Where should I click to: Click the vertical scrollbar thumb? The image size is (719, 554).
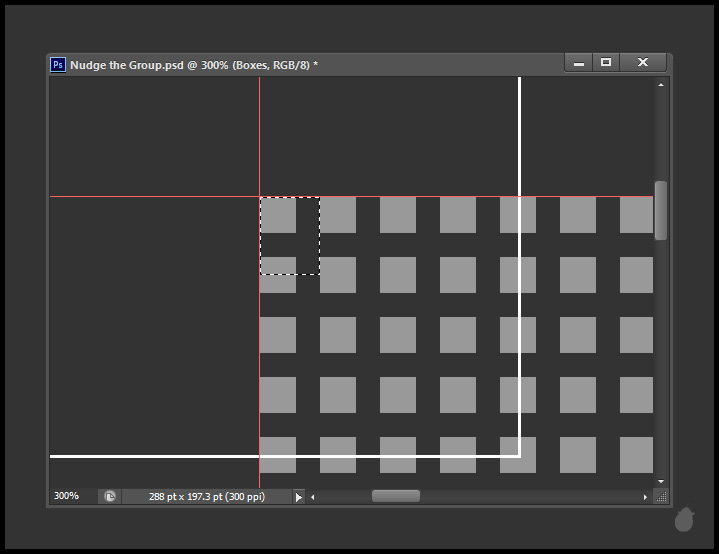pos(661,210)
